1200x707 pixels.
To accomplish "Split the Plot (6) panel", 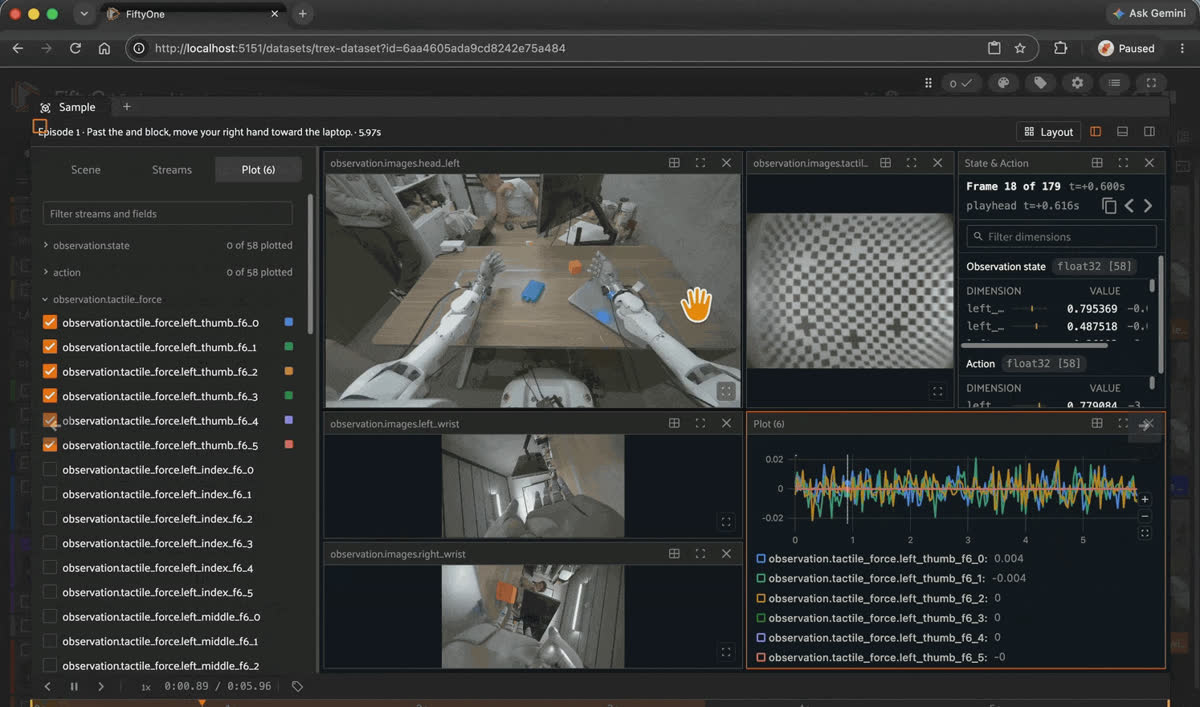I will 1097,423.
